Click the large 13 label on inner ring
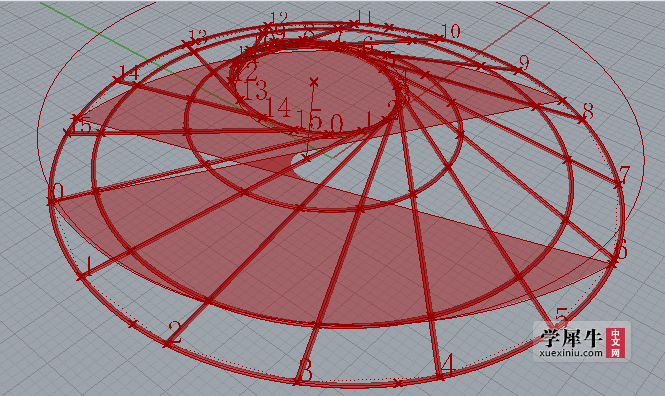This screenshot has height=396, width=665. (255, 89)
